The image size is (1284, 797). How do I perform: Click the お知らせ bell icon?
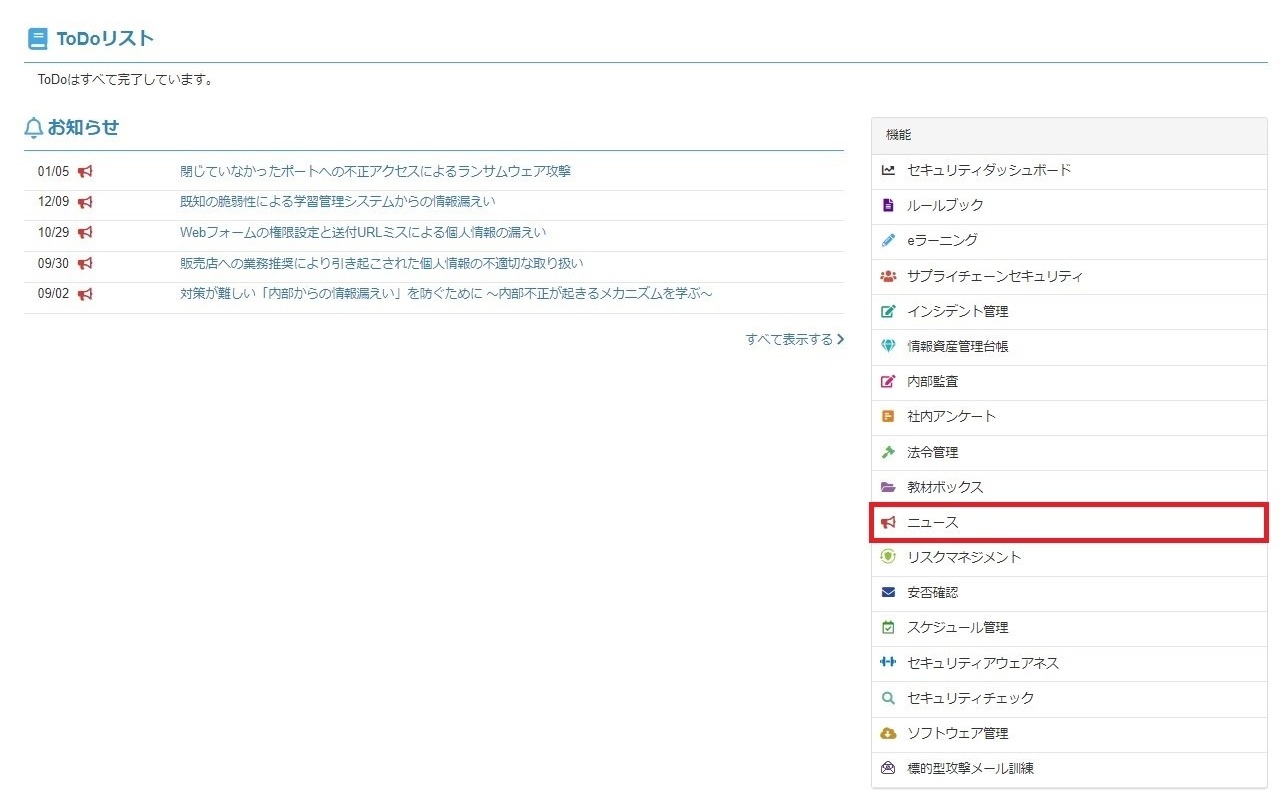click(x=34, y=128)
